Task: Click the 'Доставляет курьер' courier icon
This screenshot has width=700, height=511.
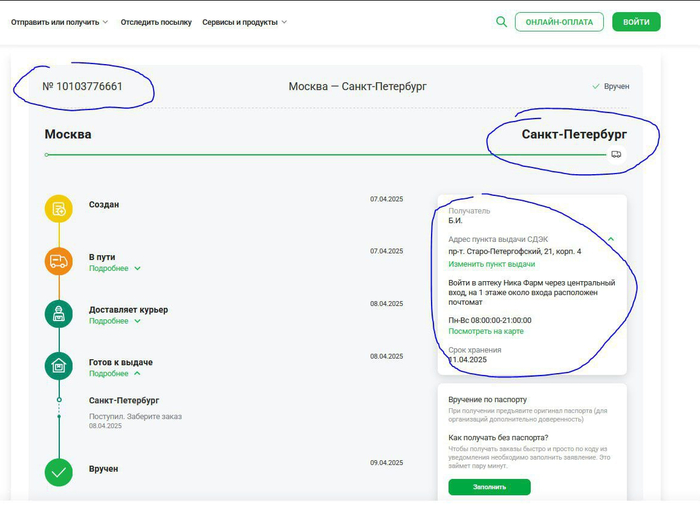Action: [x=59, y=314]
